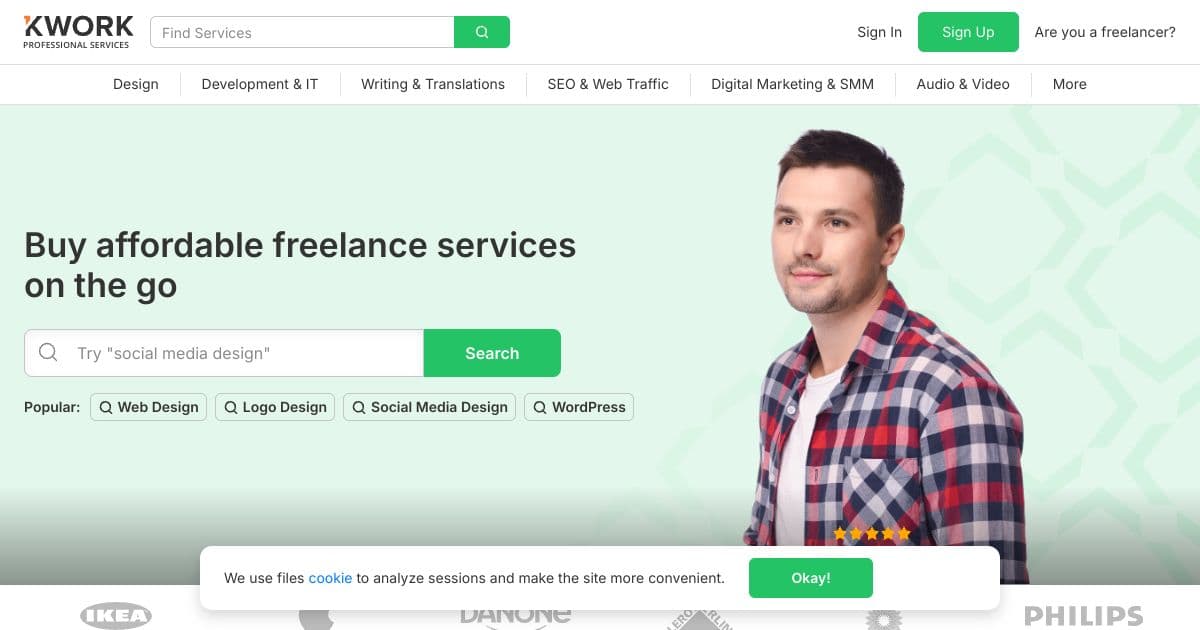Click the five-star rating on the model photo

click(872, 533)
